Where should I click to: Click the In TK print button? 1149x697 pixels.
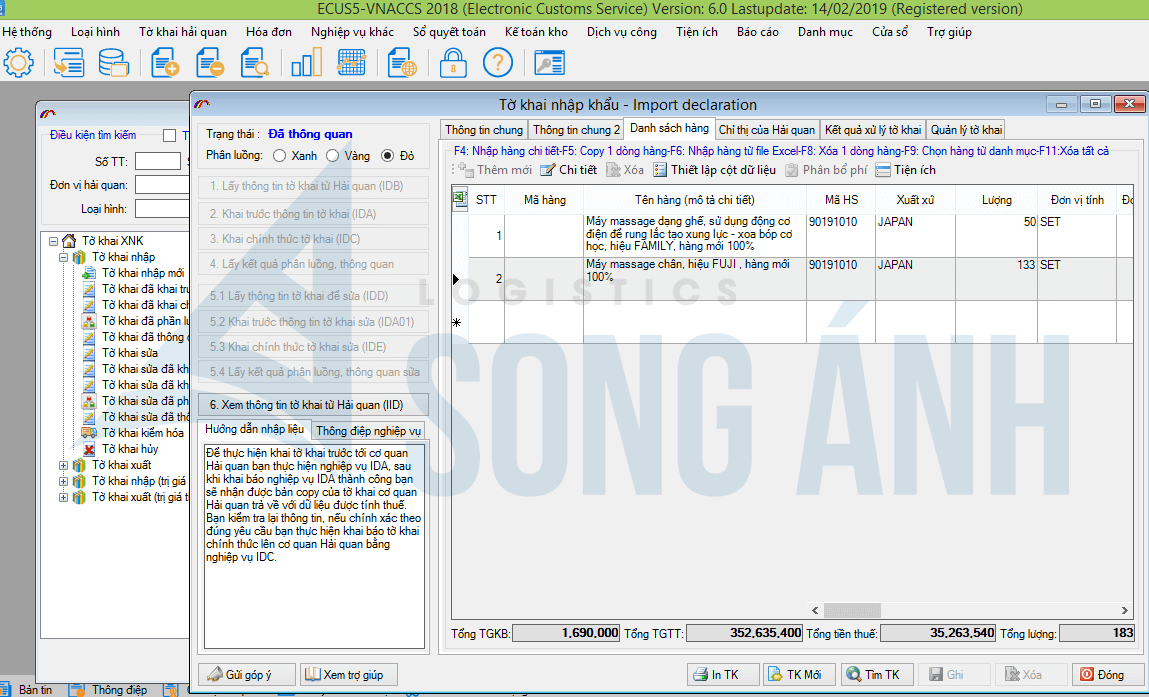(x=724, y=675)
